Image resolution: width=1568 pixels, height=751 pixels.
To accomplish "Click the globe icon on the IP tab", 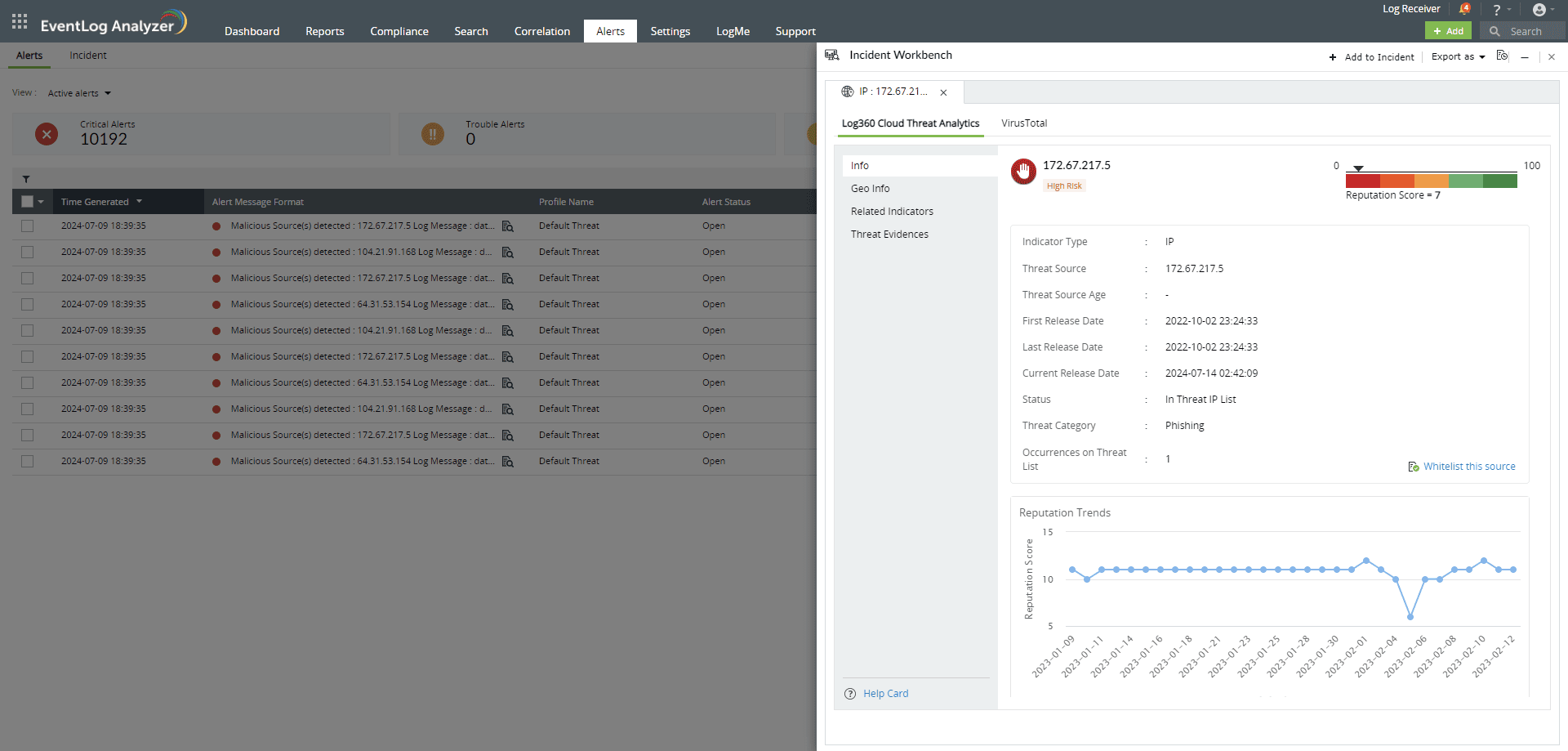I will coord(849,92).
